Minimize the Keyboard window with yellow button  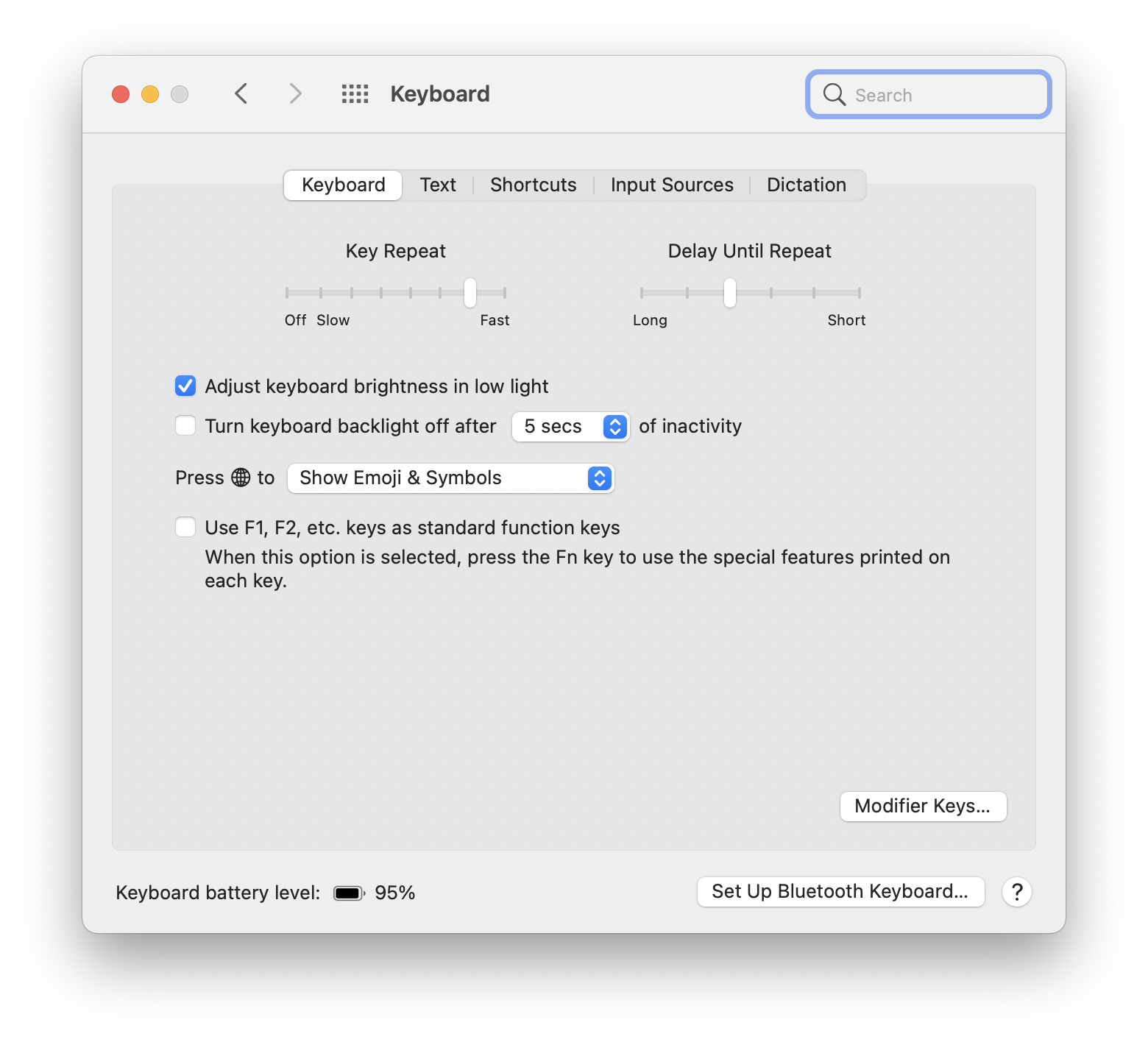tap(150, 94)
